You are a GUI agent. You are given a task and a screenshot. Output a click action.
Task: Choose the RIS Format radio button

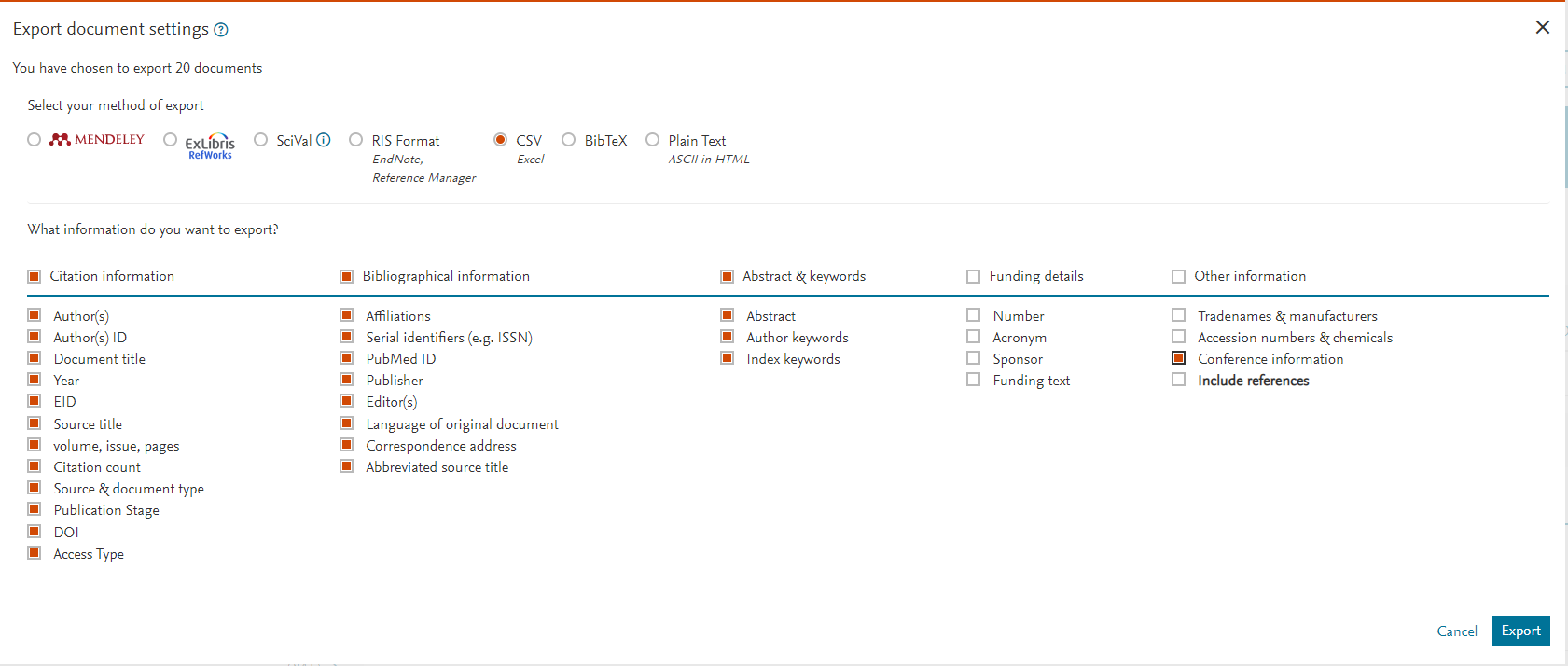click(356, 140)
